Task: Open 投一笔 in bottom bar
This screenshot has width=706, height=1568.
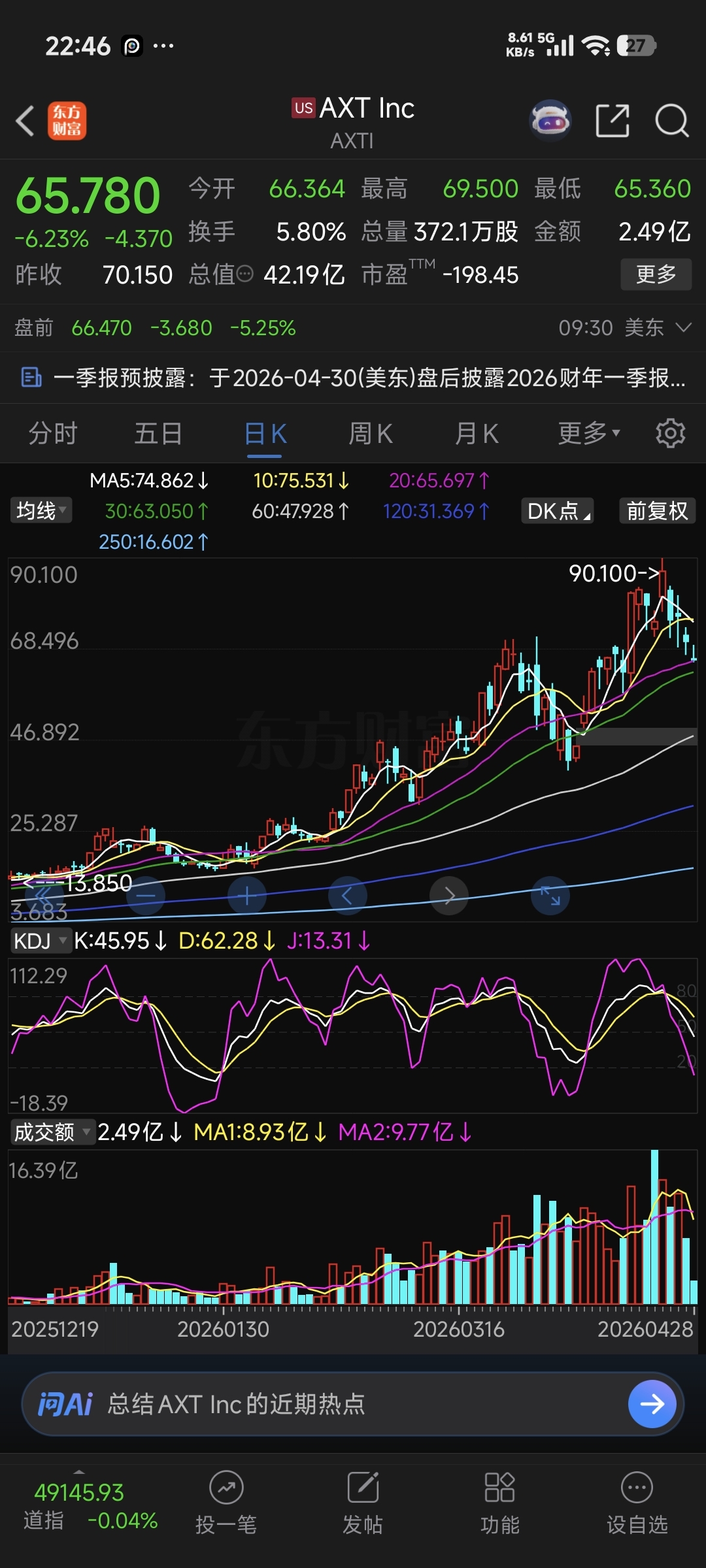Action: [226, 1503]
